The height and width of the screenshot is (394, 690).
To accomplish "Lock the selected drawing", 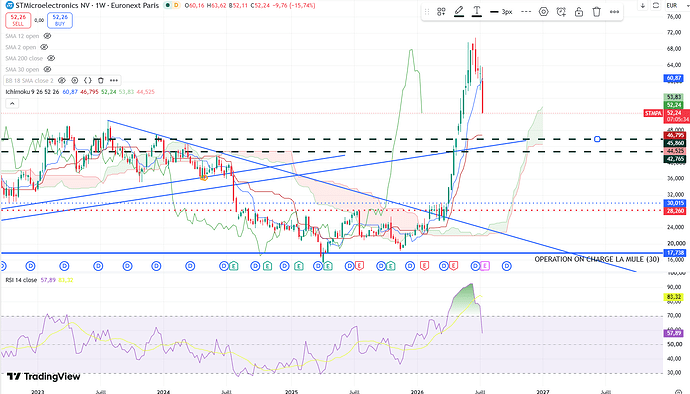I will (x=579, y=12).
